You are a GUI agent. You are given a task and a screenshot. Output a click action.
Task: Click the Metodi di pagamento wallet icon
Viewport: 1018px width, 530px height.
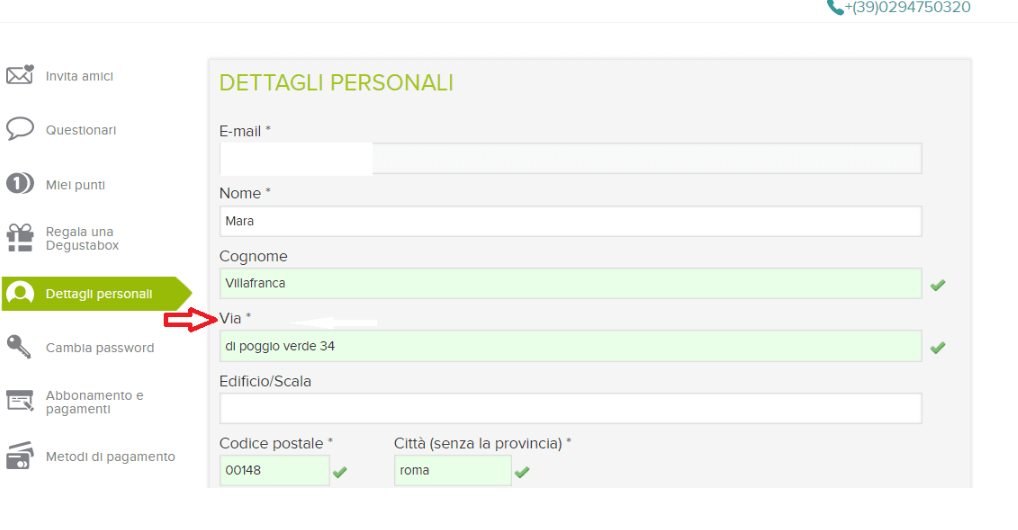(x=20, y=456)
